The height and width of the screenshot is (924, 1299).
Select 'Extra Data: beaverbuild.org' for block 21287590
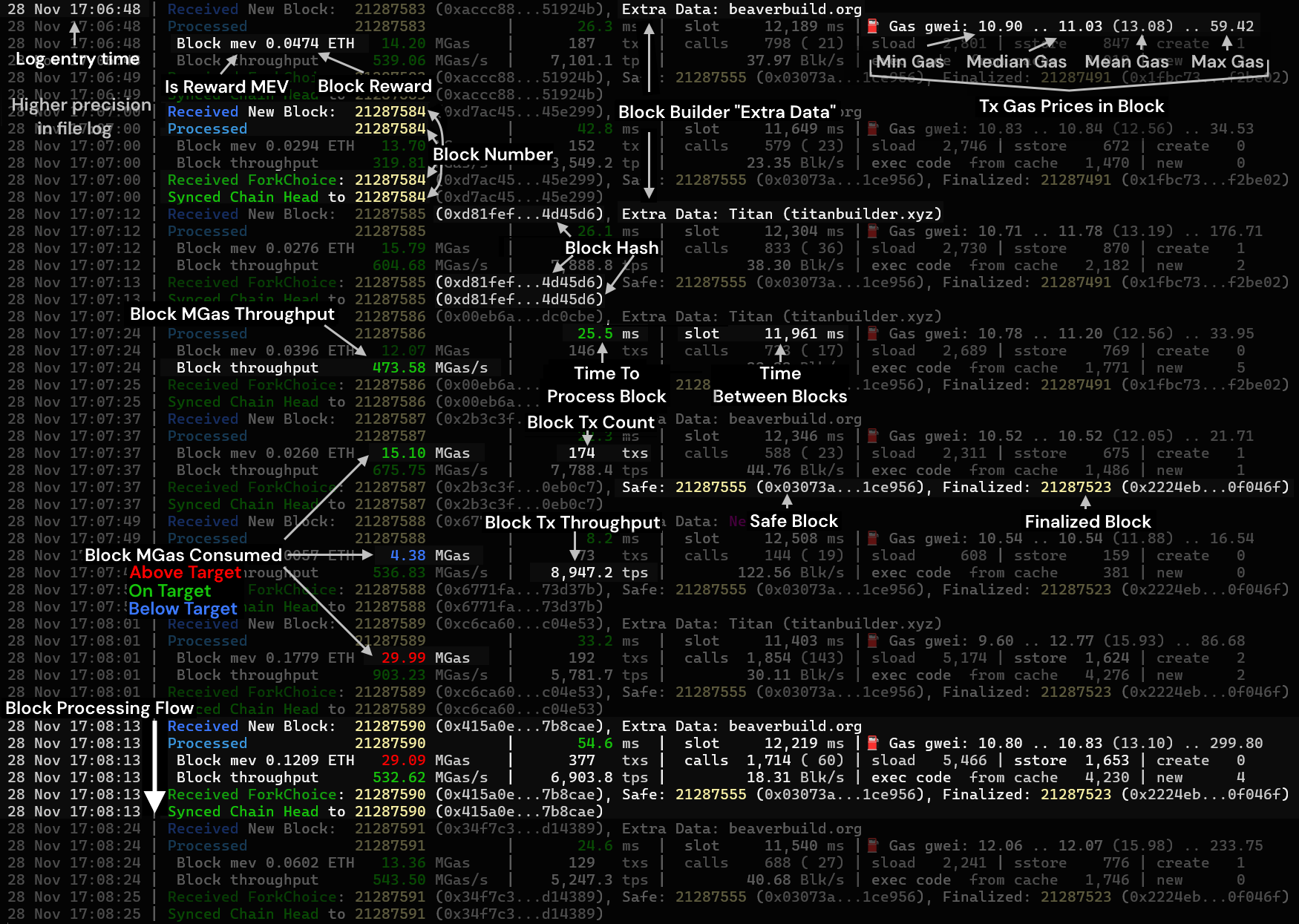(x=742, y=726)
